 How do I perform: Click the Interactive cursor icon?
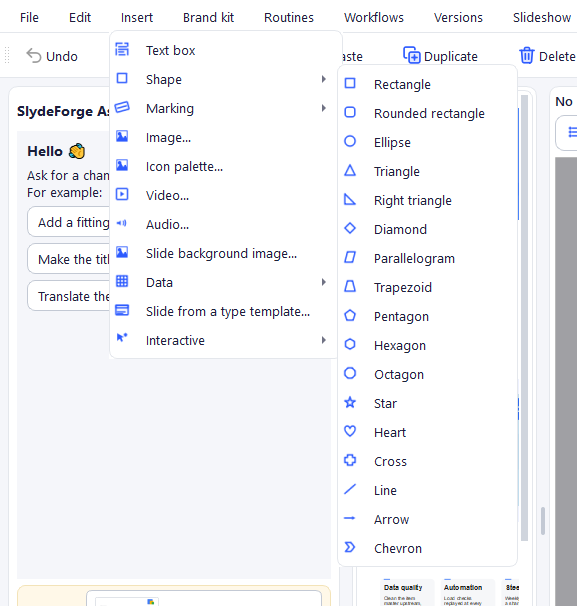coord(122,337)
